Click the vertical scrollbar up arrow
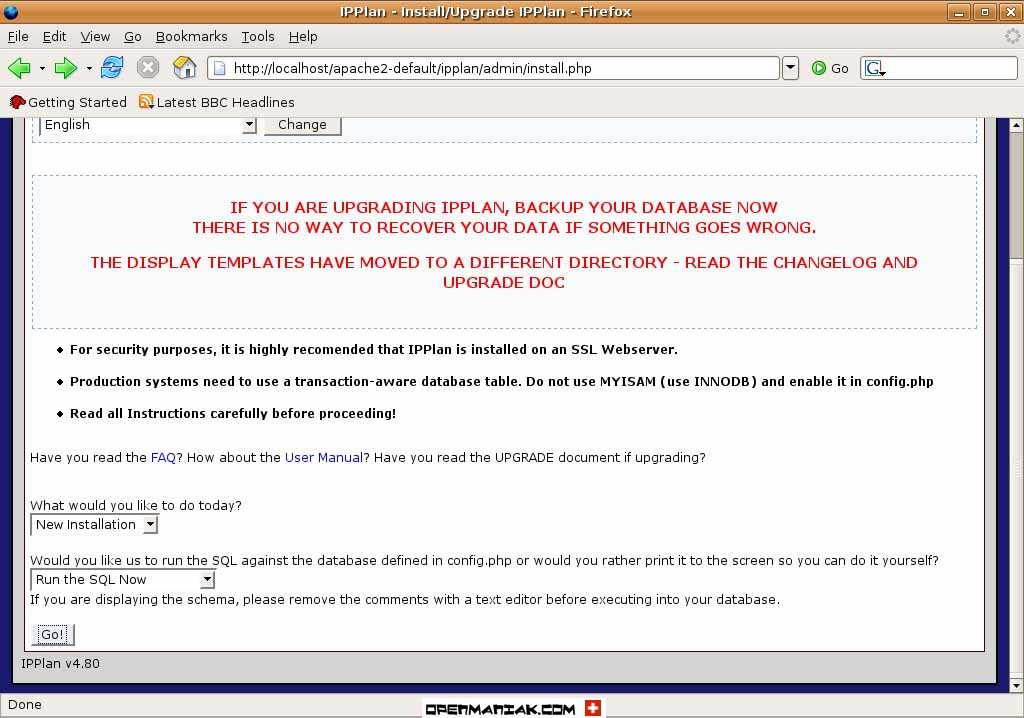This screenshot has width=1024, height=718. point(1016,125)
